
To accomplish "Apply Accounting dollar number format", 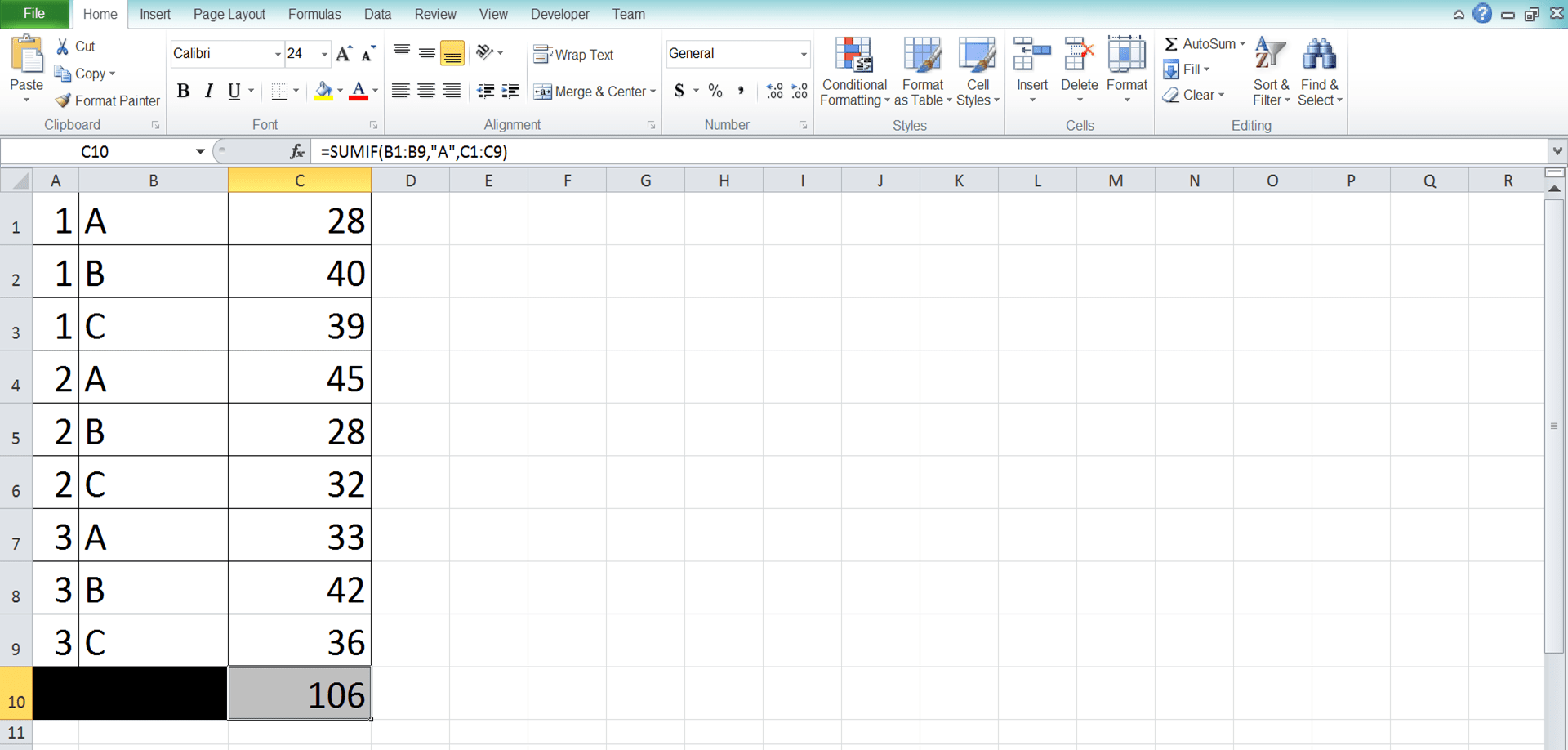I will 679,91.
